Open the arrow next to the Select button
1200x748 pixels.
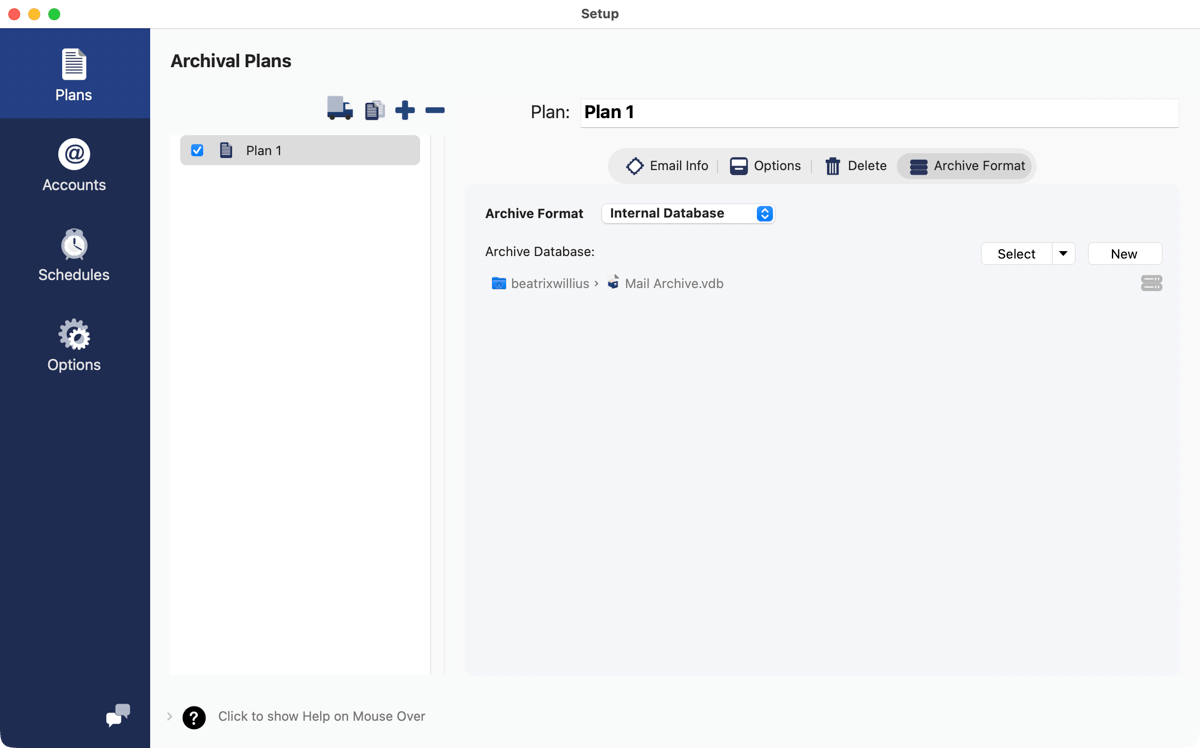[x=1063, y=253]
